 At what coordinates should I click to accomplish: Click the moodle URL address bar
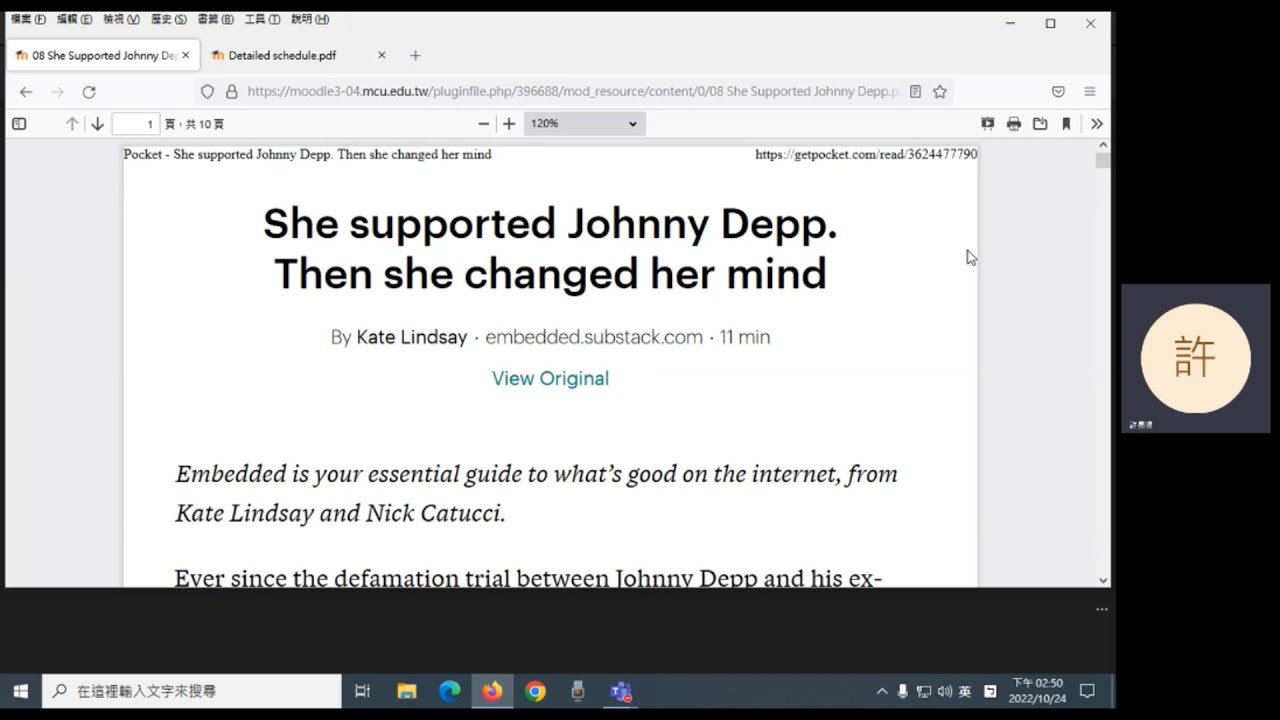[573, 92]
